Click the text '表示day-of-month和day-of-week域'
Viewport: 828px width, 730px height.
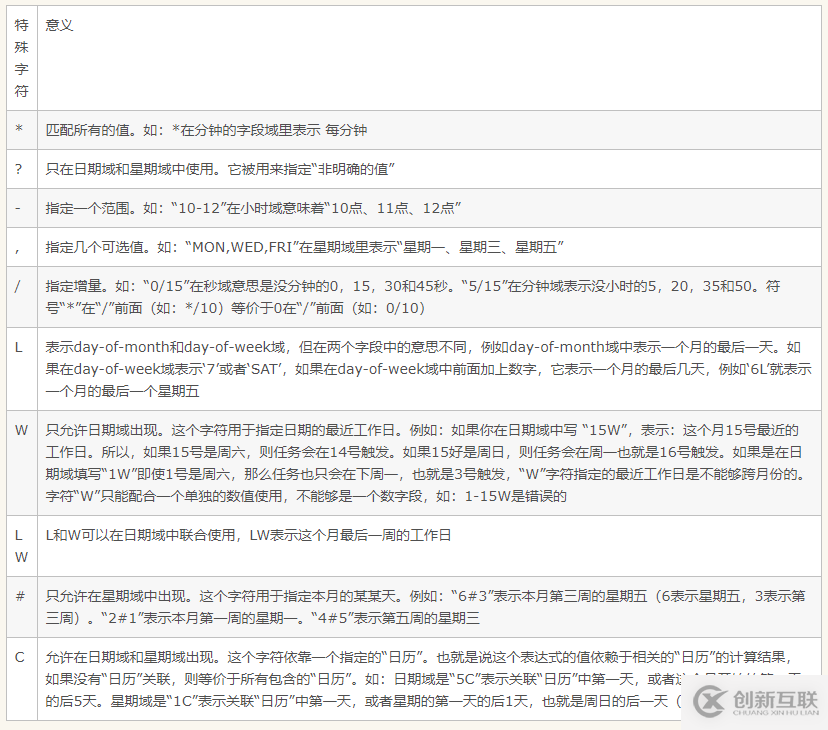(165, 348)
